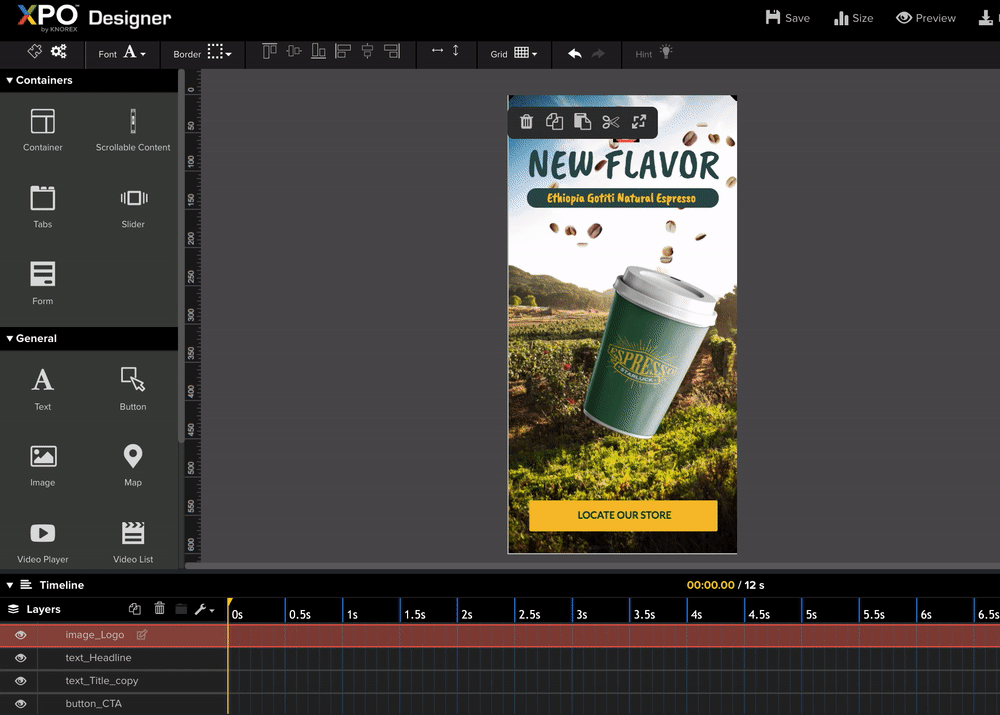Click the 2s mark on timeline ruler
The height and width of the screenshot is (715, 1000).
tap(467, 614)
